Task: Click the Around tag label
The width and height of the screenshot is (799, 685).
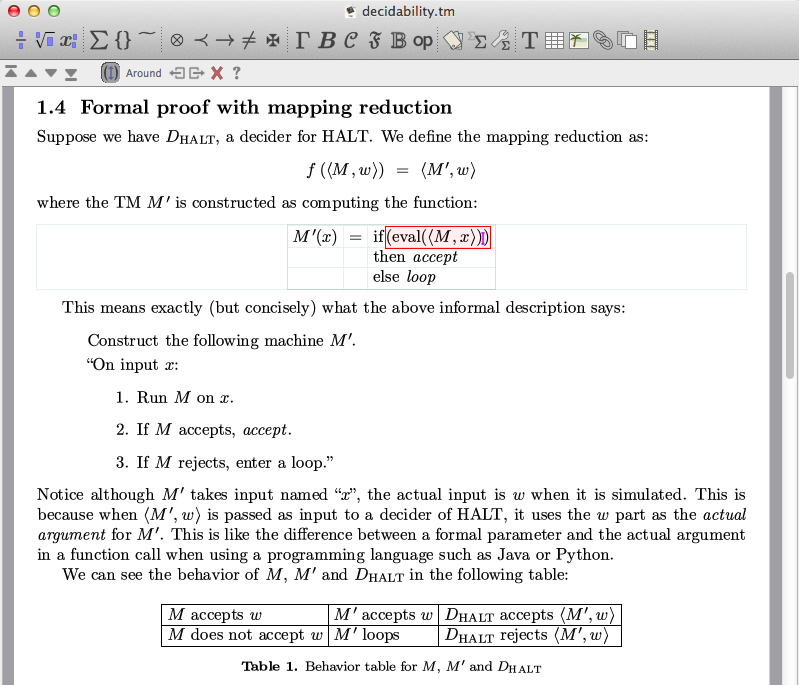Action: pos(143,73)
